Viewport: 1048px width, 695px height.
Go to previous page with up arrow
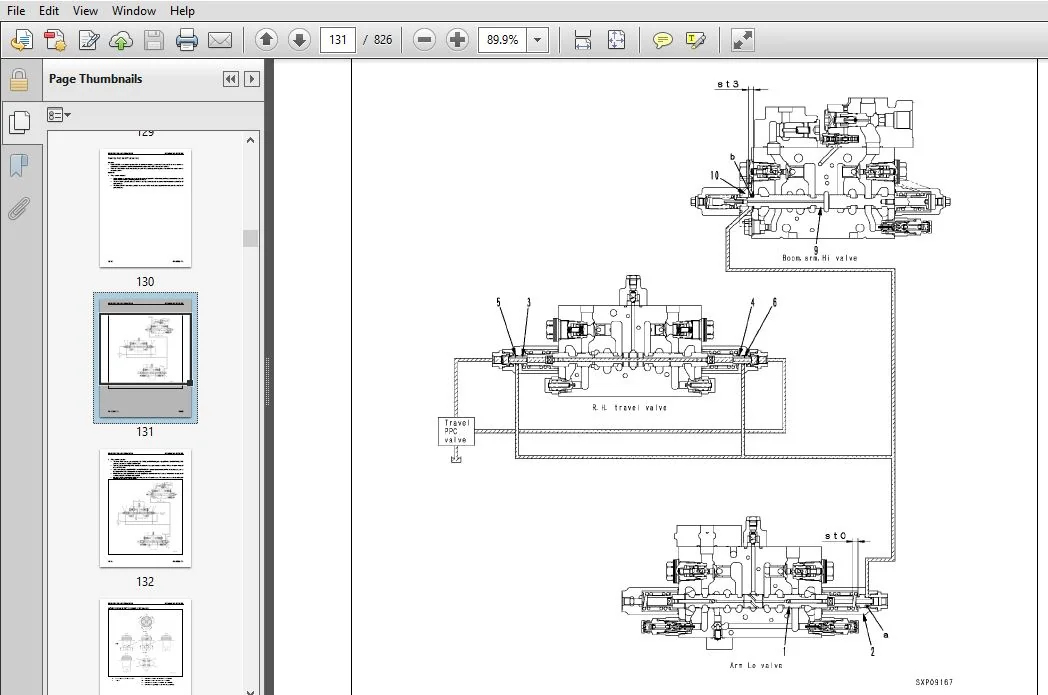pos(266,39)
